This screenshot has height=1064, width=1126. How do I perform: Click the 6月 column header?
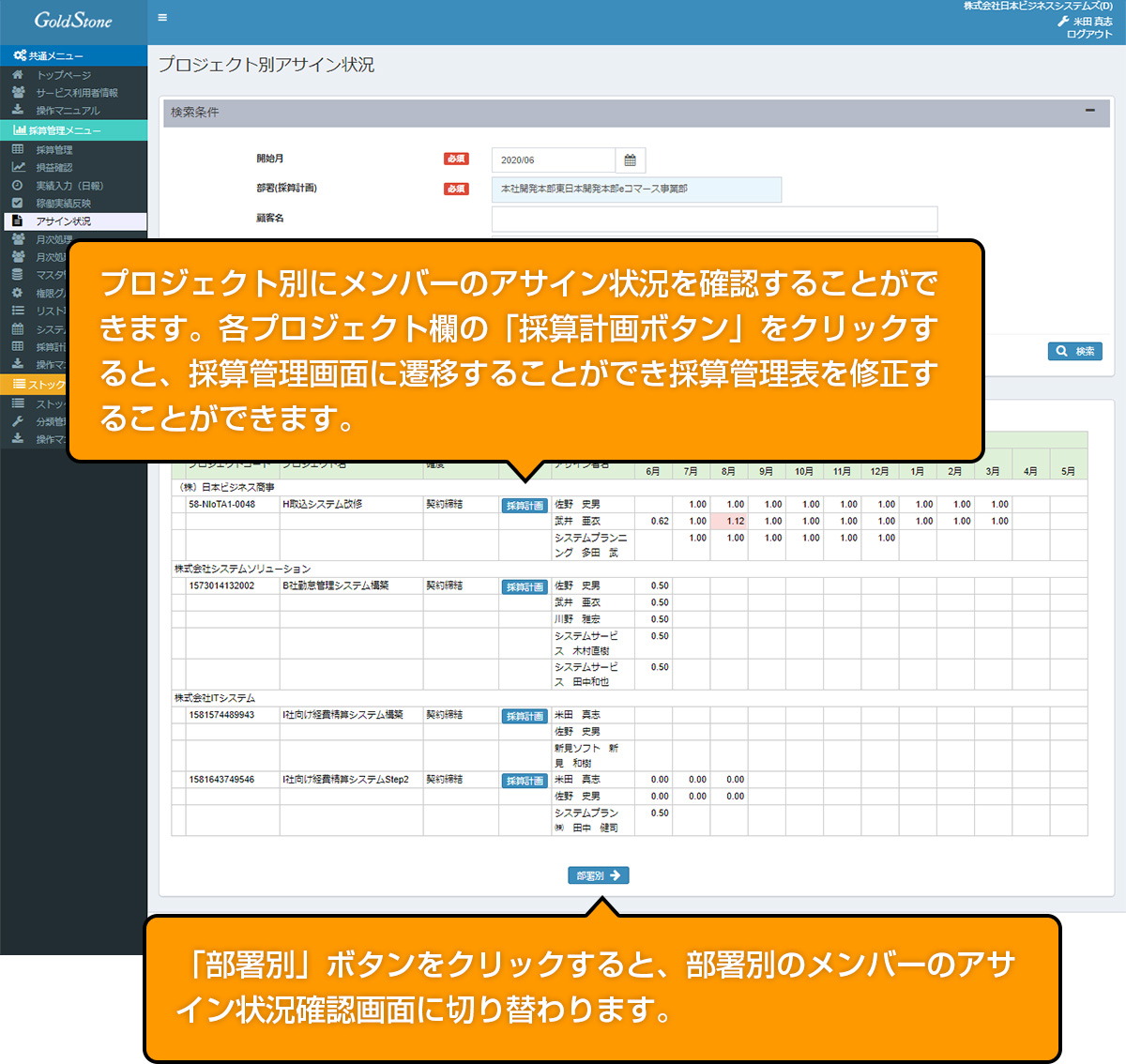[x=653, y=472]
